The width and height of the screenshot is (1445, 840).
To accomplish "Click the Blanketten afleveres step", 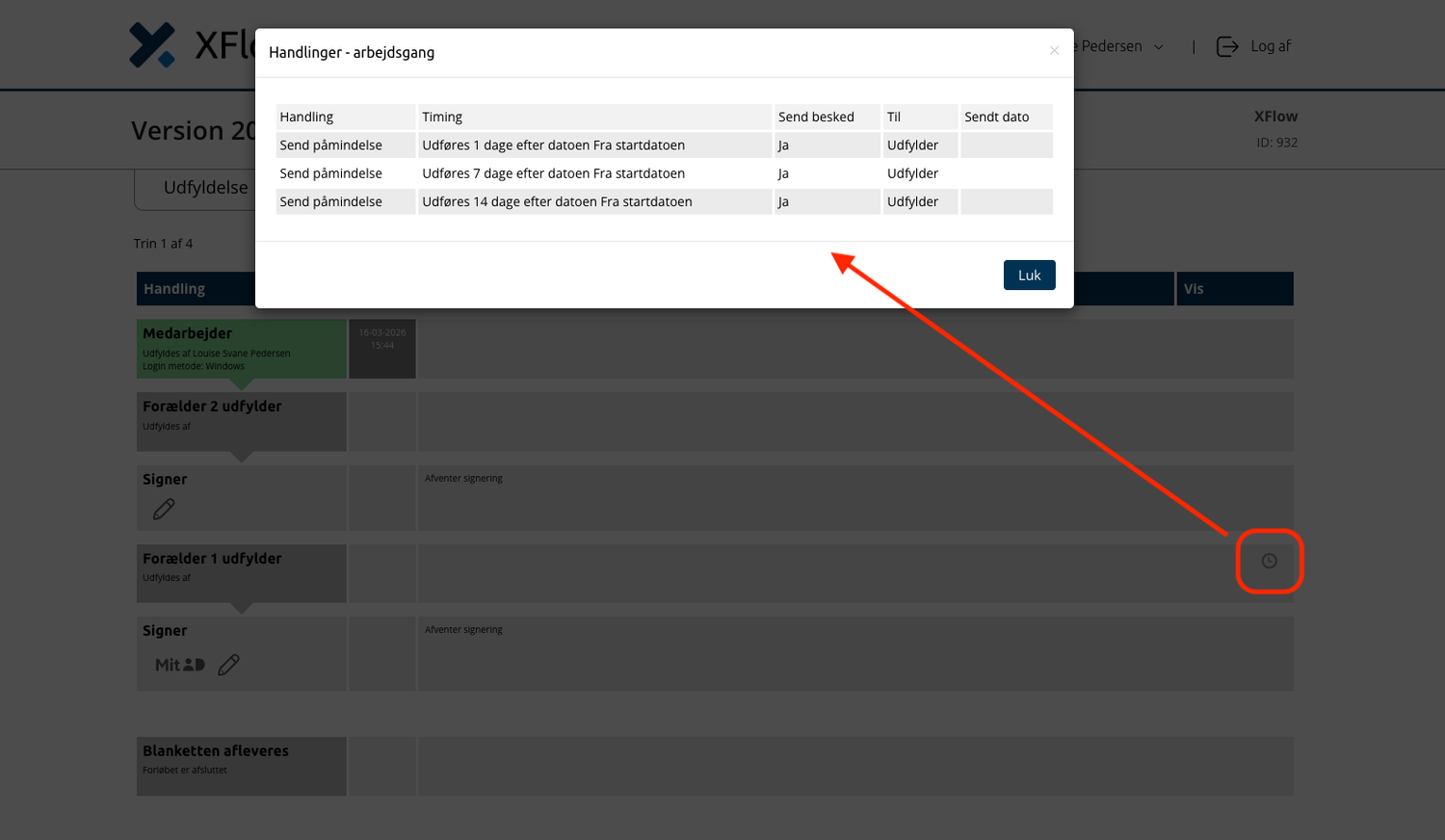I will [242, 766].
